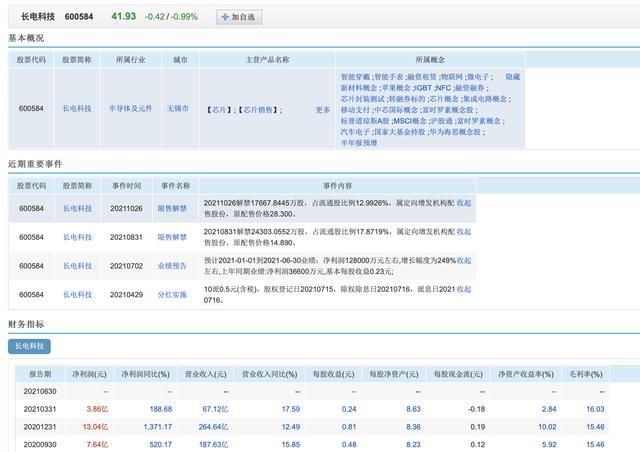This screenshot has width=640, height=452.
Task: Open the 沪股通 concept link
Action: tap(442, 120)
